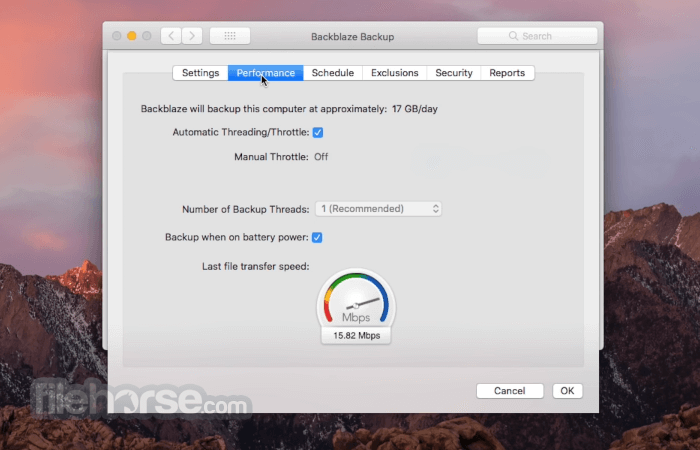700x450 pixels.
Task: Click the 17 GB/day estimate value
Action: click(x=415, y=109)
